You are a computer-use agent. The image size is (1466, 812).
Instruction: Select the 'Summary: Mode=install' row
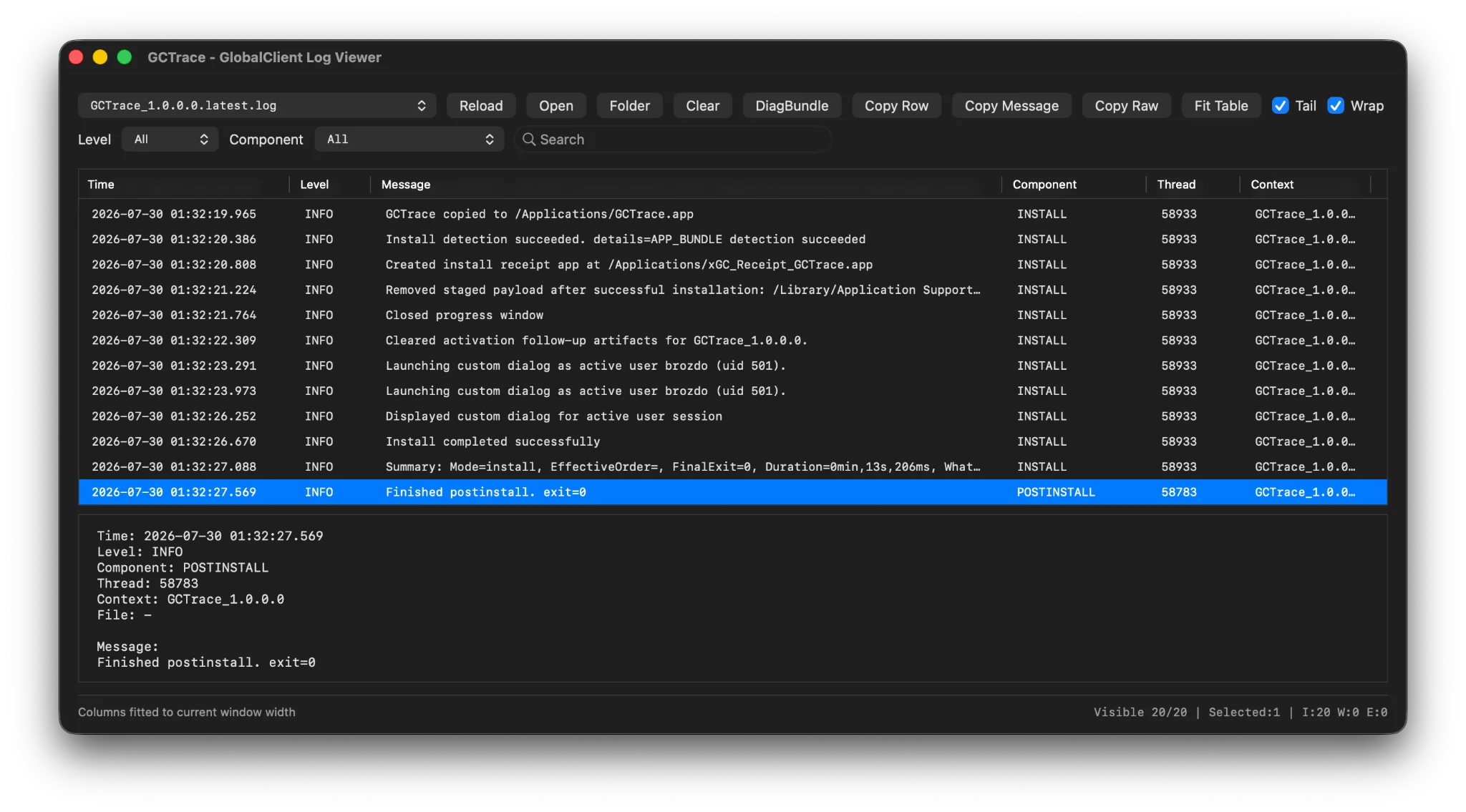(x=732, y=467)
